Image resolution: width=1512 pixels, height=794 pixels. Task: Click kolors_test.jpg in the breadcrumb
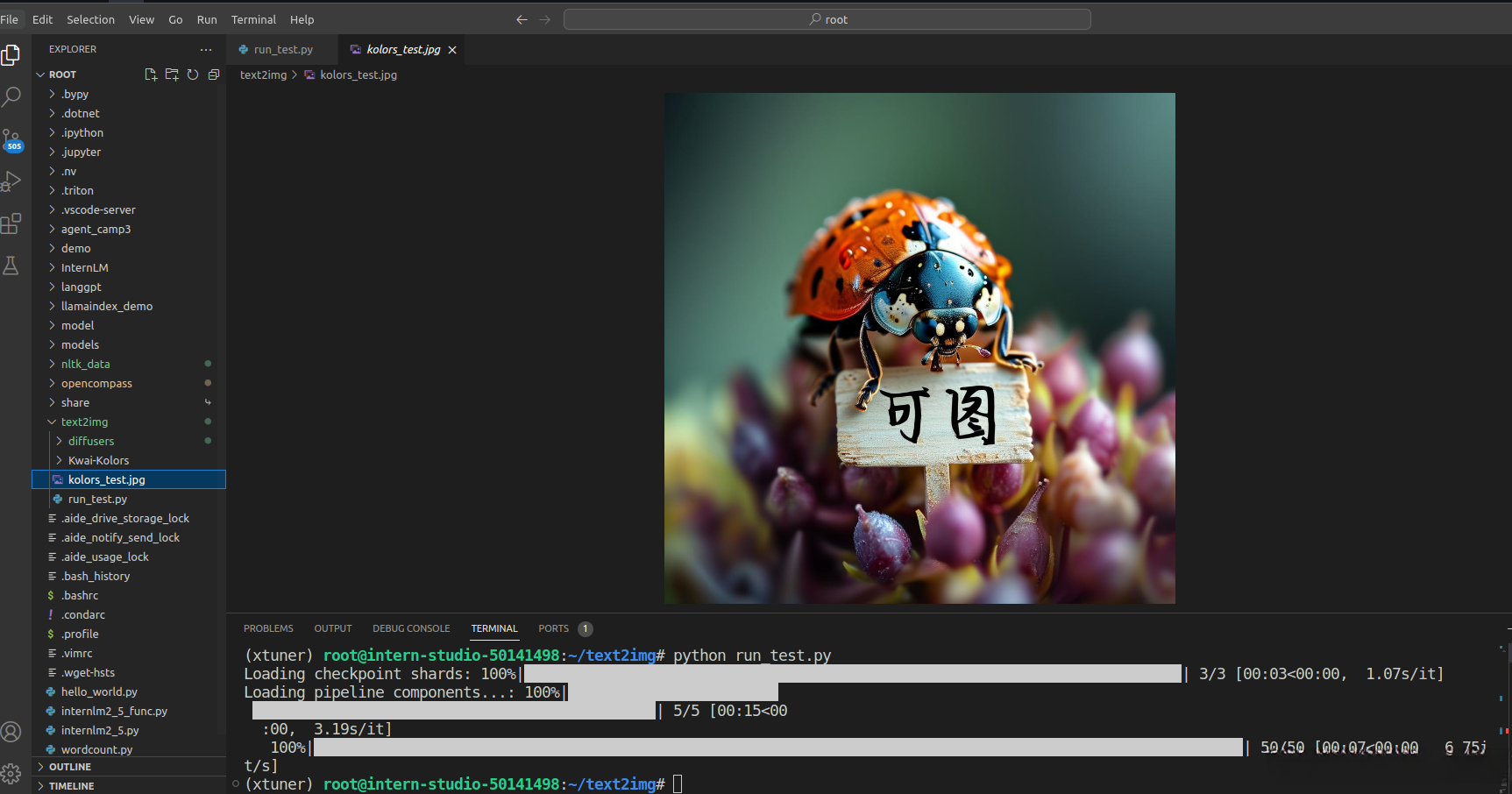click(358, 75)
